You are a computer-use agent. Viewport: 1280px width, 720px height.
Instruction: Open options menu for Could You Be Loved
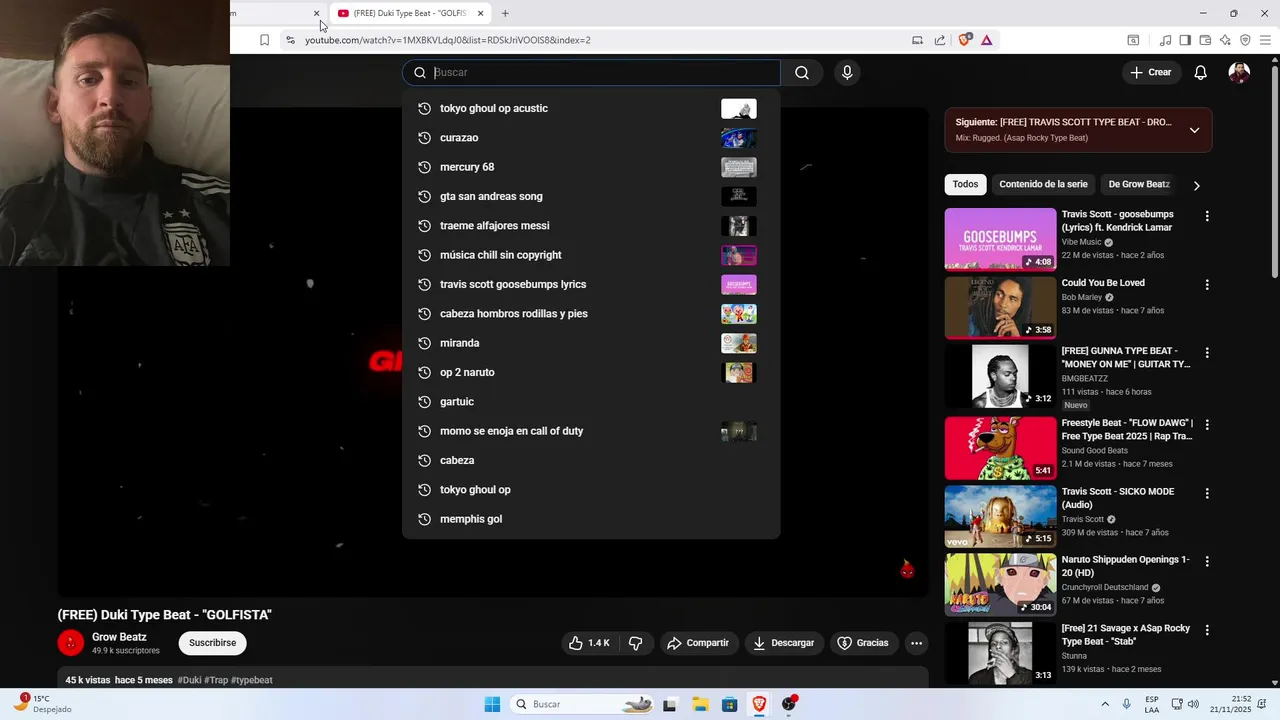(x=1207, y=285)
